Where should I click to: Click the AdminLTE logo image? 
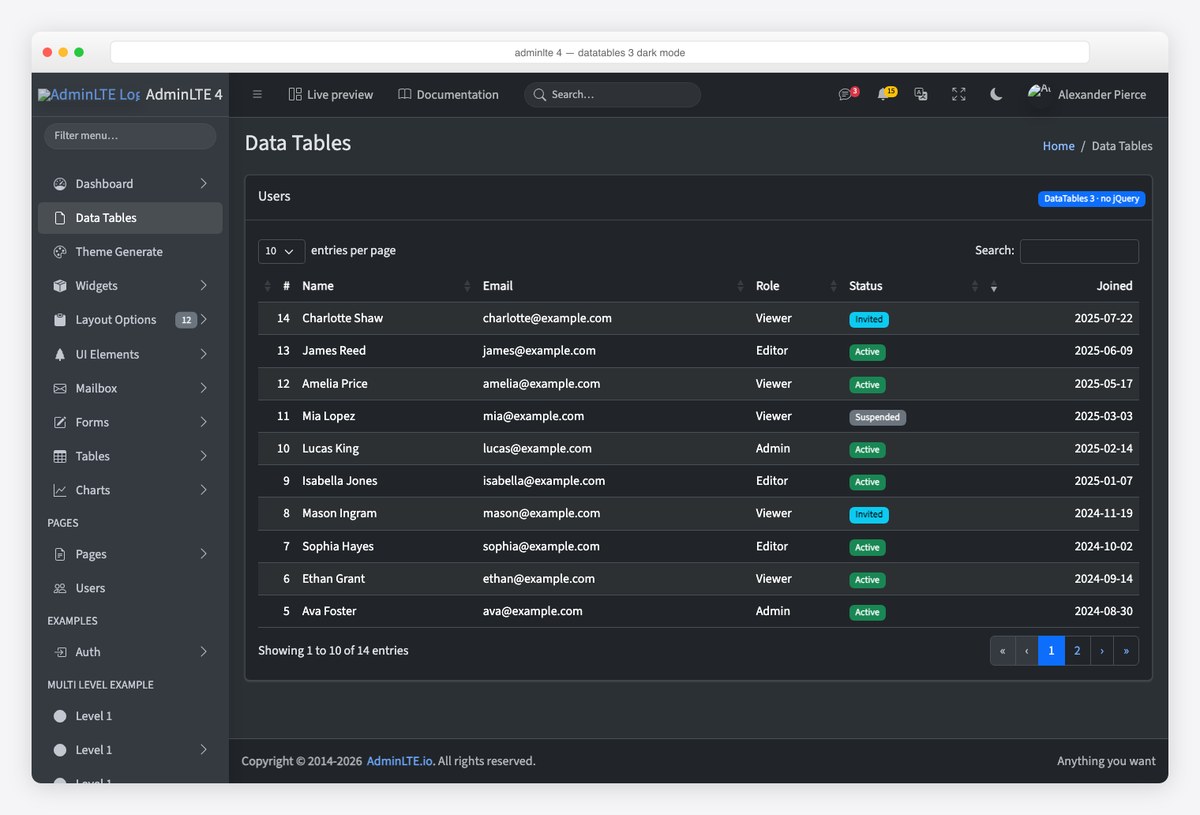pos(89,95)
